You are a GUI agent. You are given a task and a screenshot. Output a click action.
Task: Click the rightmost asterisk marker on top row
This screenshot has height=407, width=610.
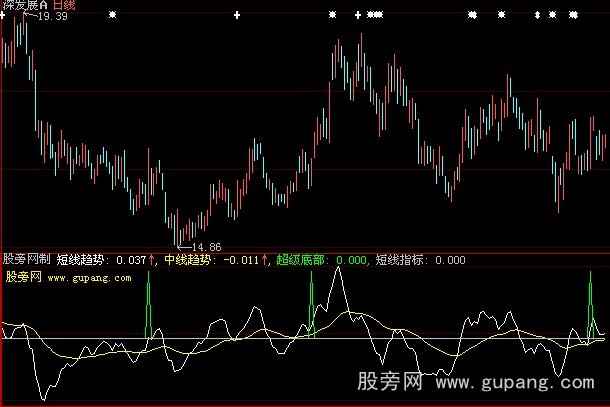572,16
